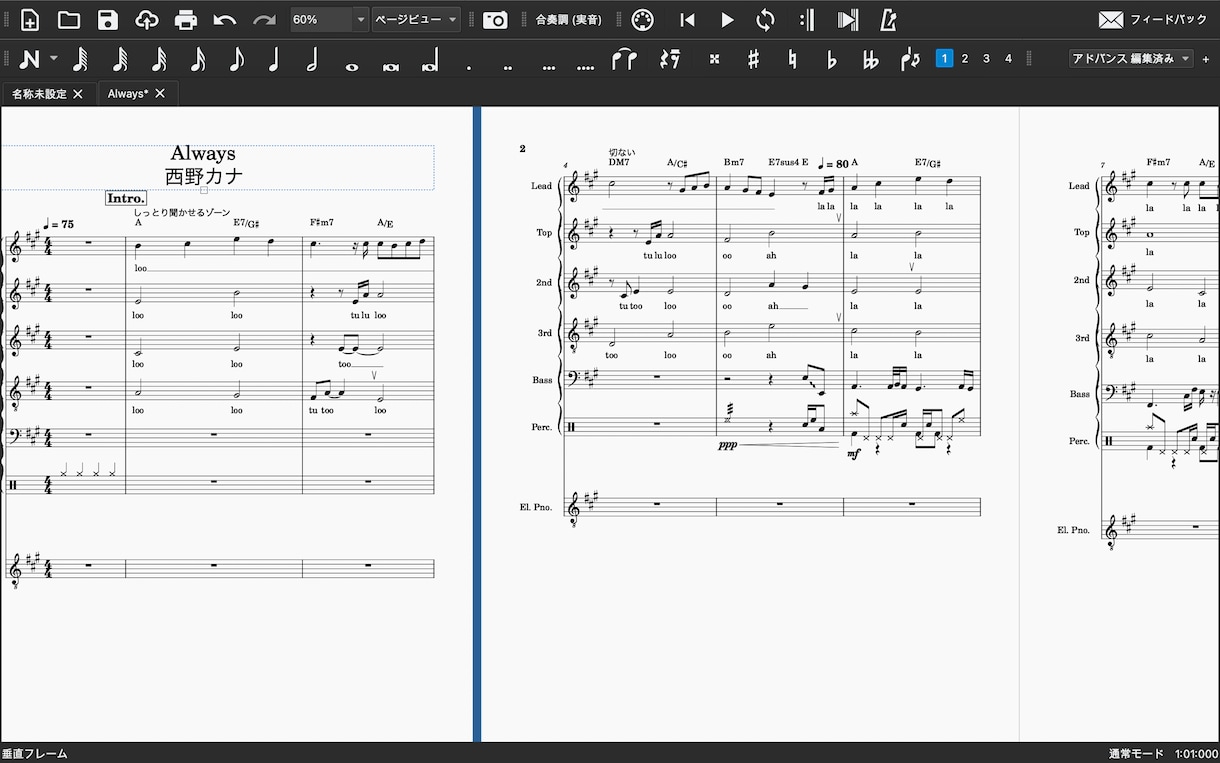This screenshot has width=1220, height=763.
Task: Start playback with the play button
Action: coord(727,20)
